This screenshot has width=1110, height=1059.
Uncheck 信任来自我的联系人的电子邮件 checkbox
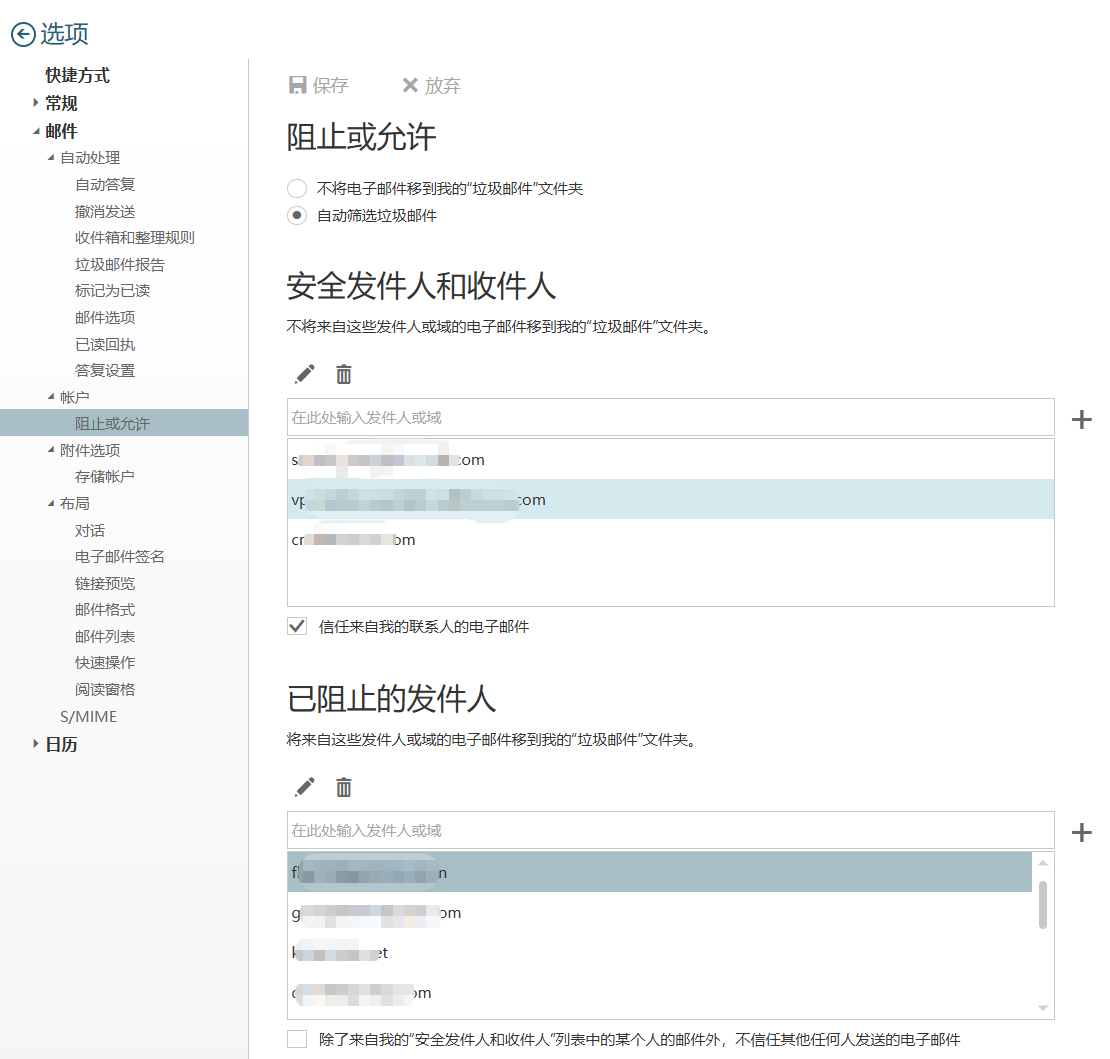tap(297, 627)
